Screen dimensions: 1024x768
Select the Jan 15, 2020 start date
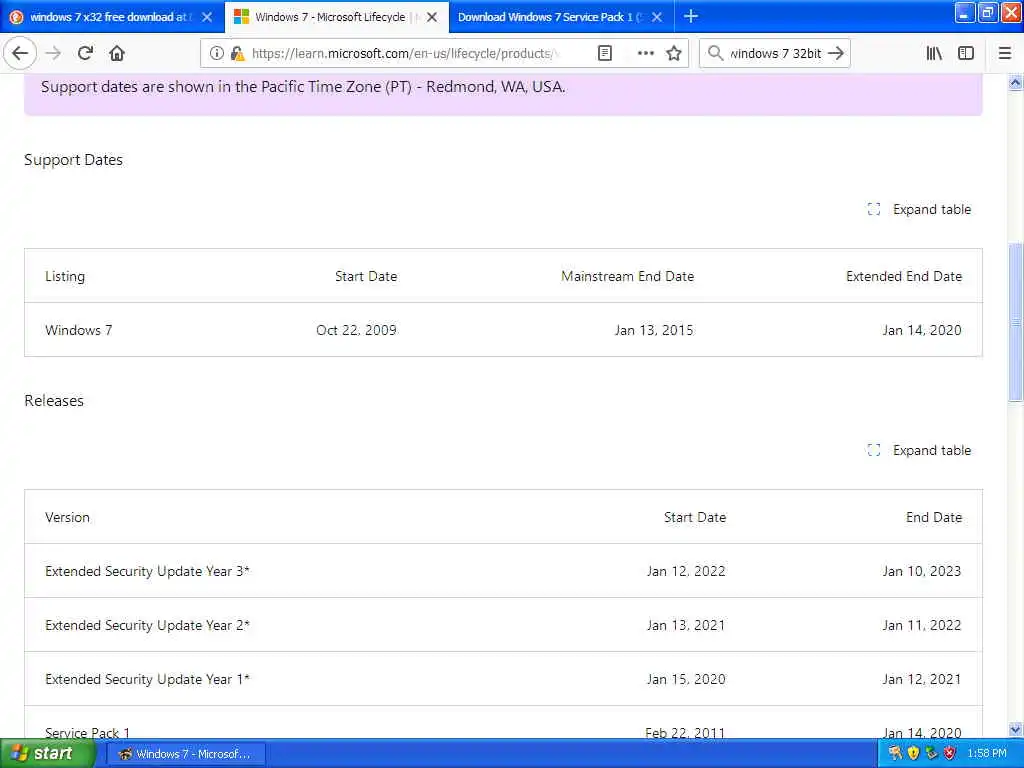686,679
